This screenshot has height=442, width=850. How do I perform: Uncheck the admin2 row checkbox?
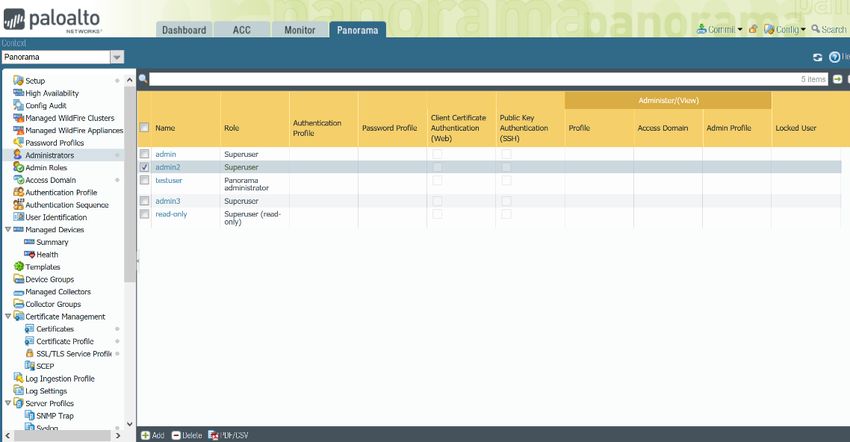[144, 167]
